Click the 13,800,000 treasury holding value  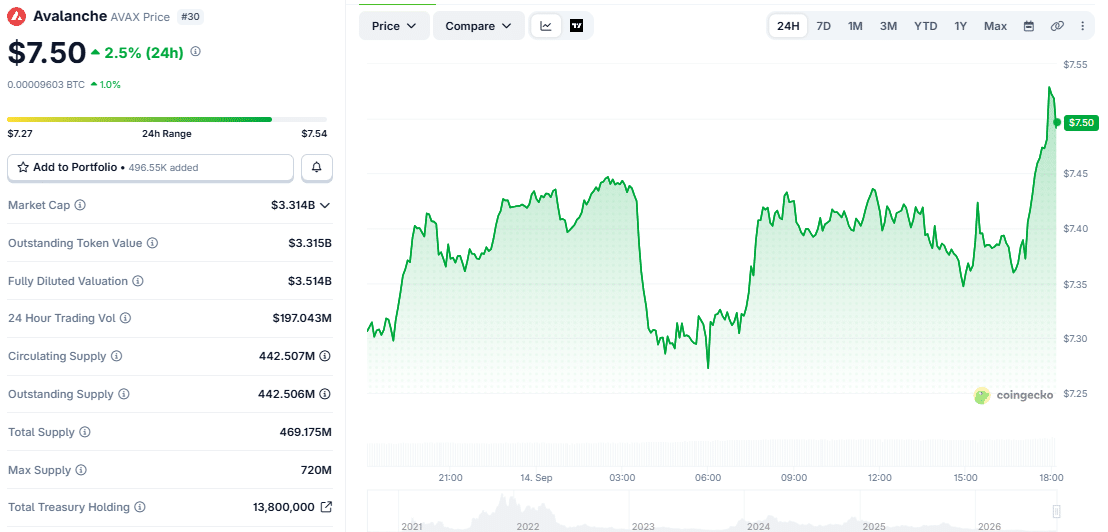coord(283,507)
